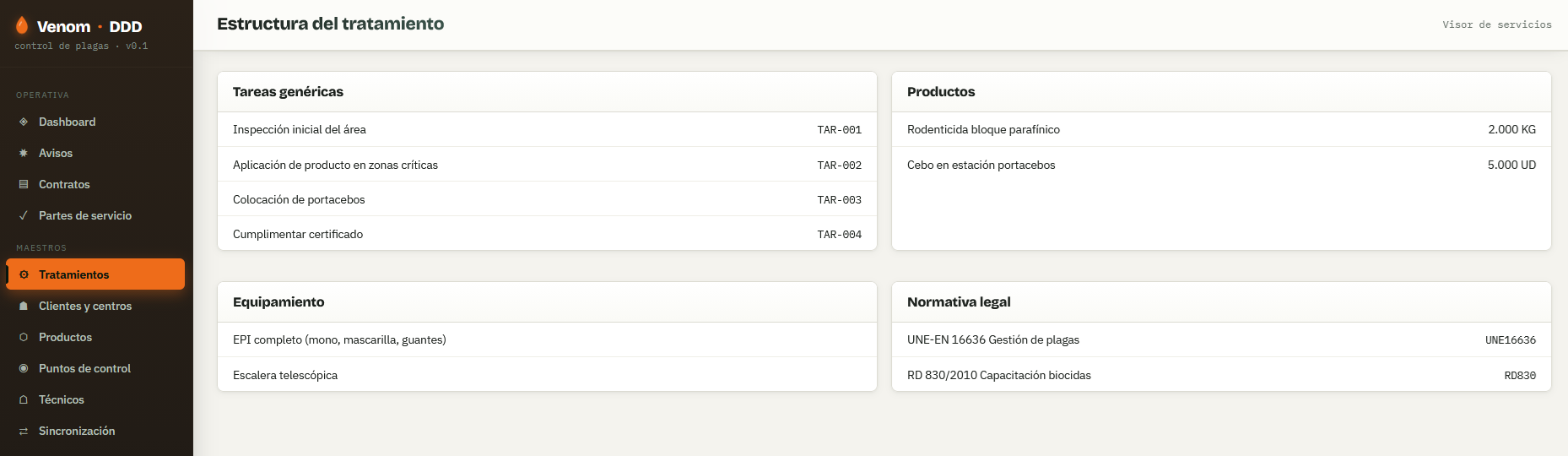1568x456 pixels.
Task: Select EPI completo equipment row
Action: (547, 339)
